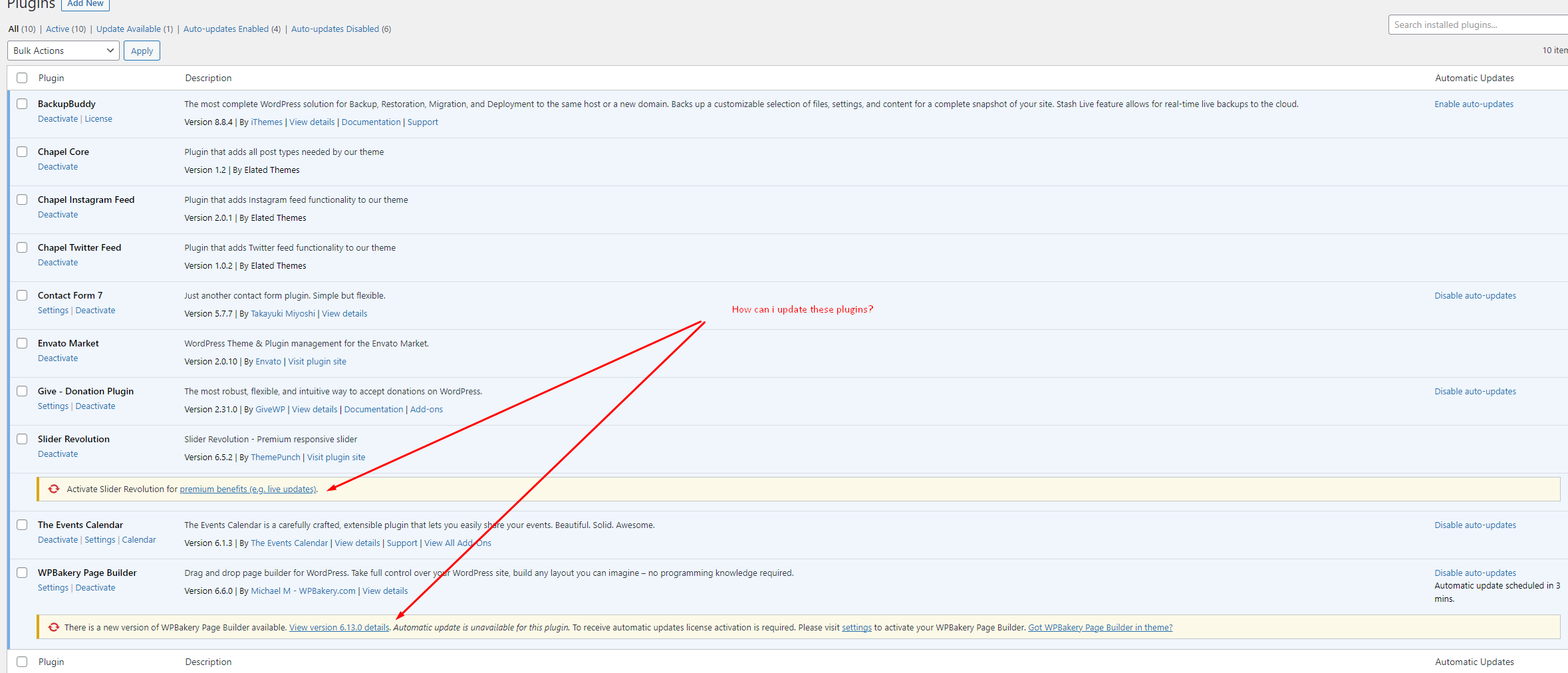Open WPBakery Page Builder Settings

(x=53, y=588)
